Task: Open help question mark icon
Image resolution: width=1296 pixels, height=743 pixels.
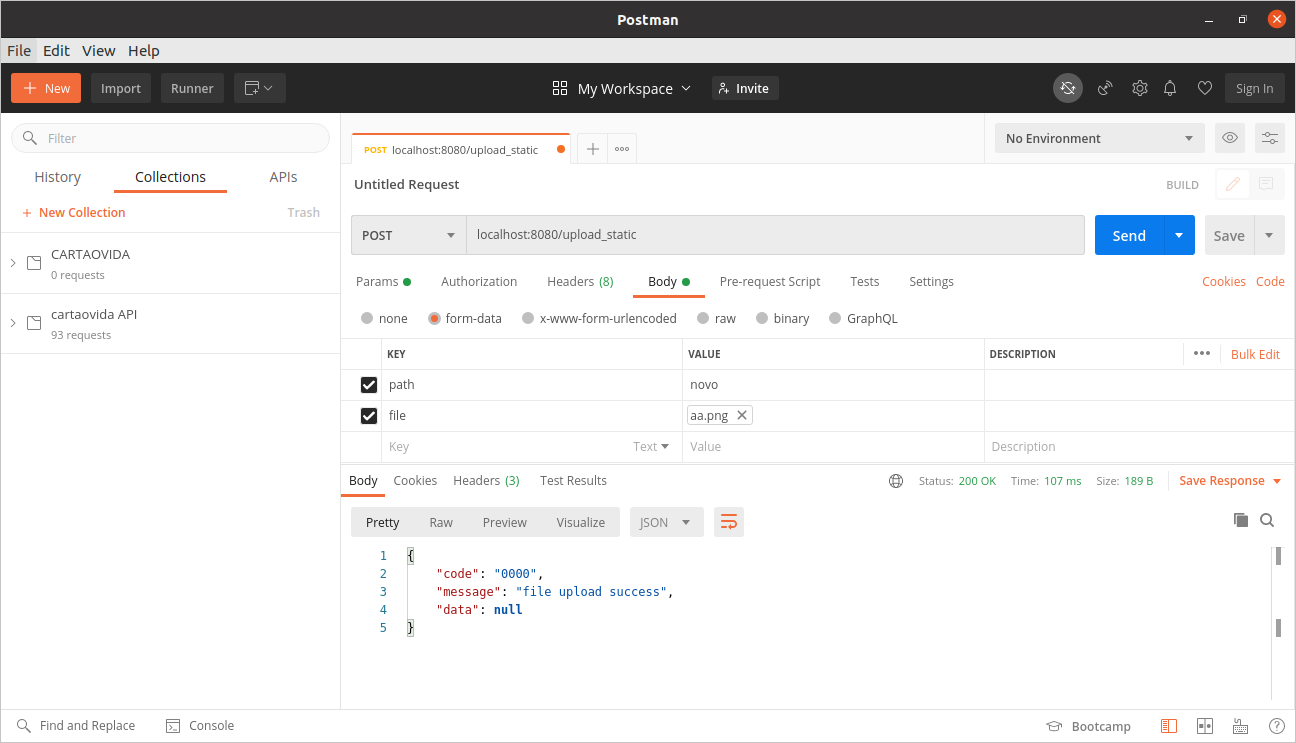Action: (1277, 726)
